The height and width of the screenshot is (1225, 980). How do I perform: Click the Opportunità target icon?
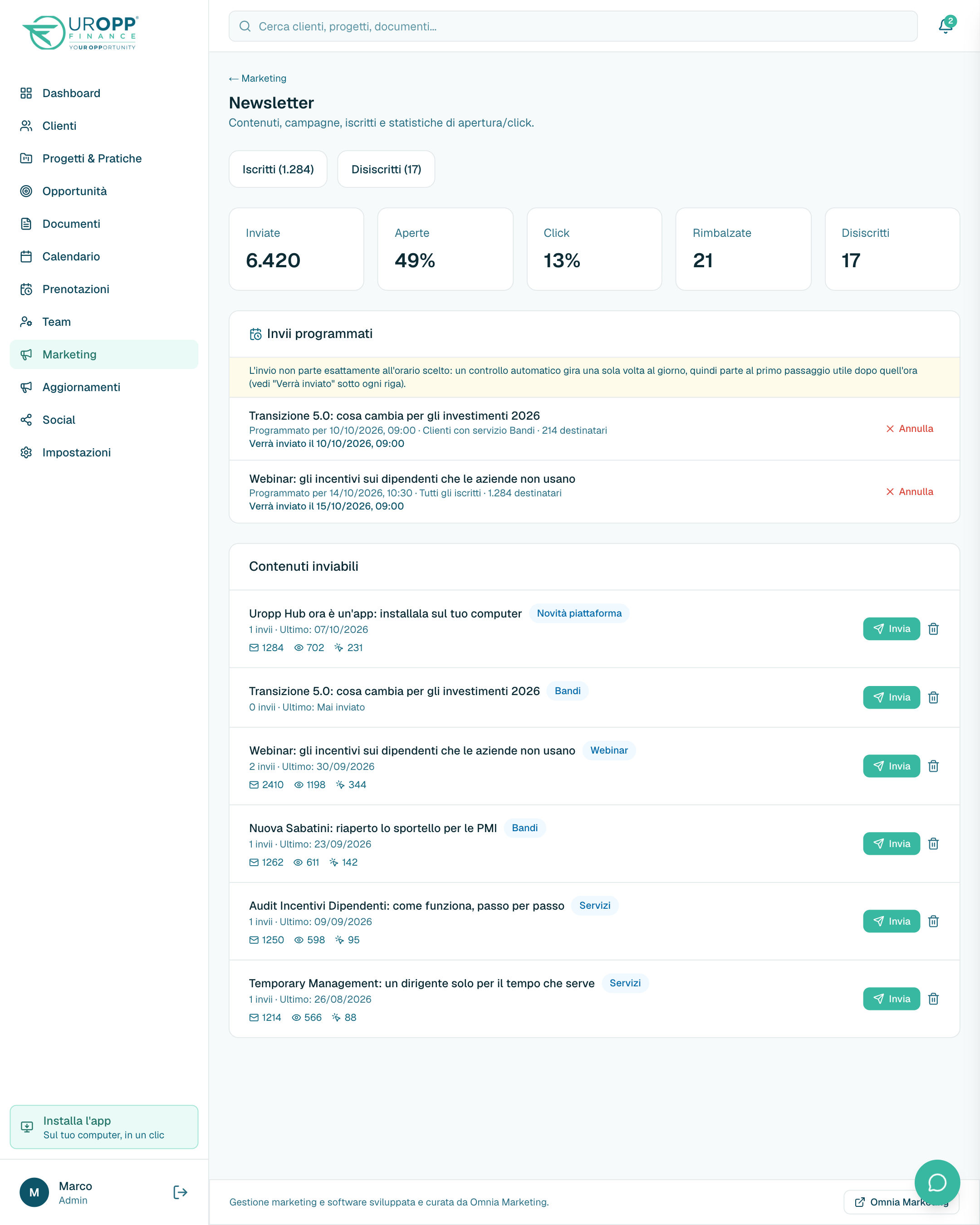point(26,191)
